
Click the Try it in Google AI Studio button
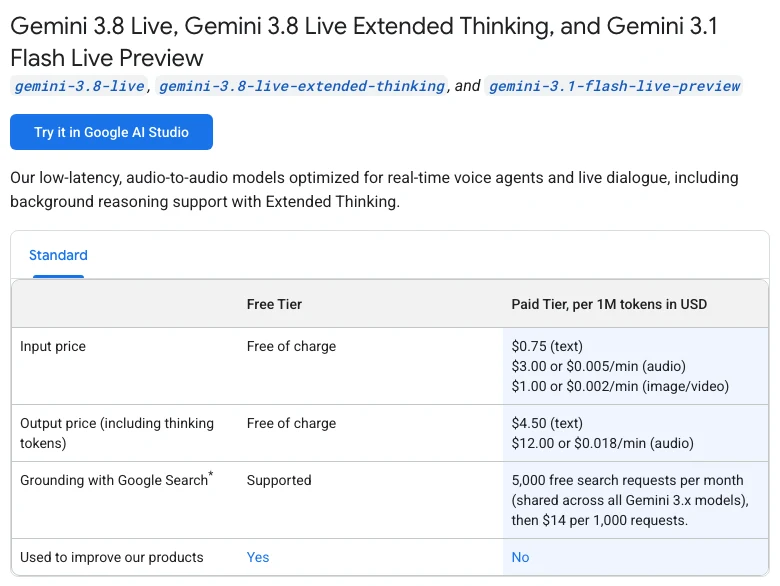(111, 132)
